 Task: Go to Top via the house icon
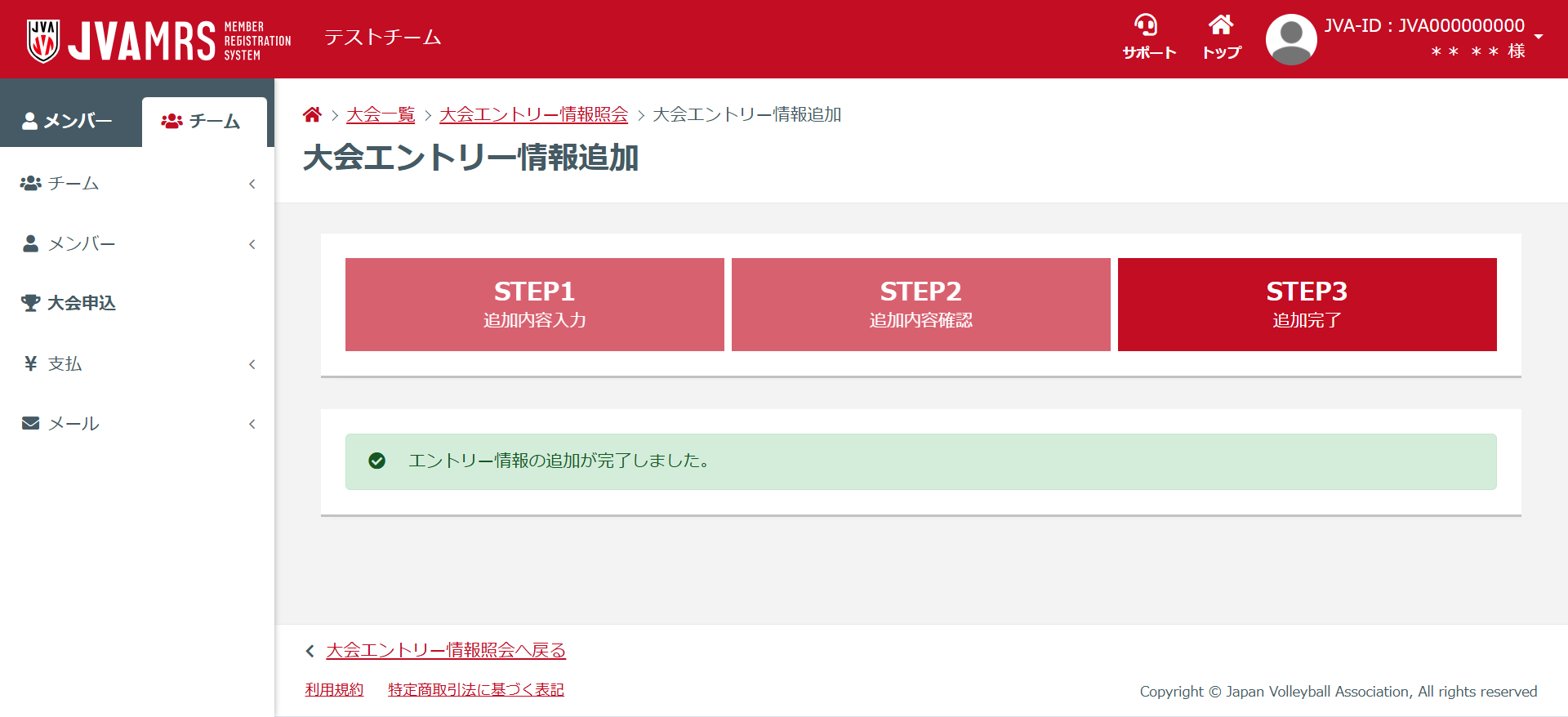tap(1221, 25)
